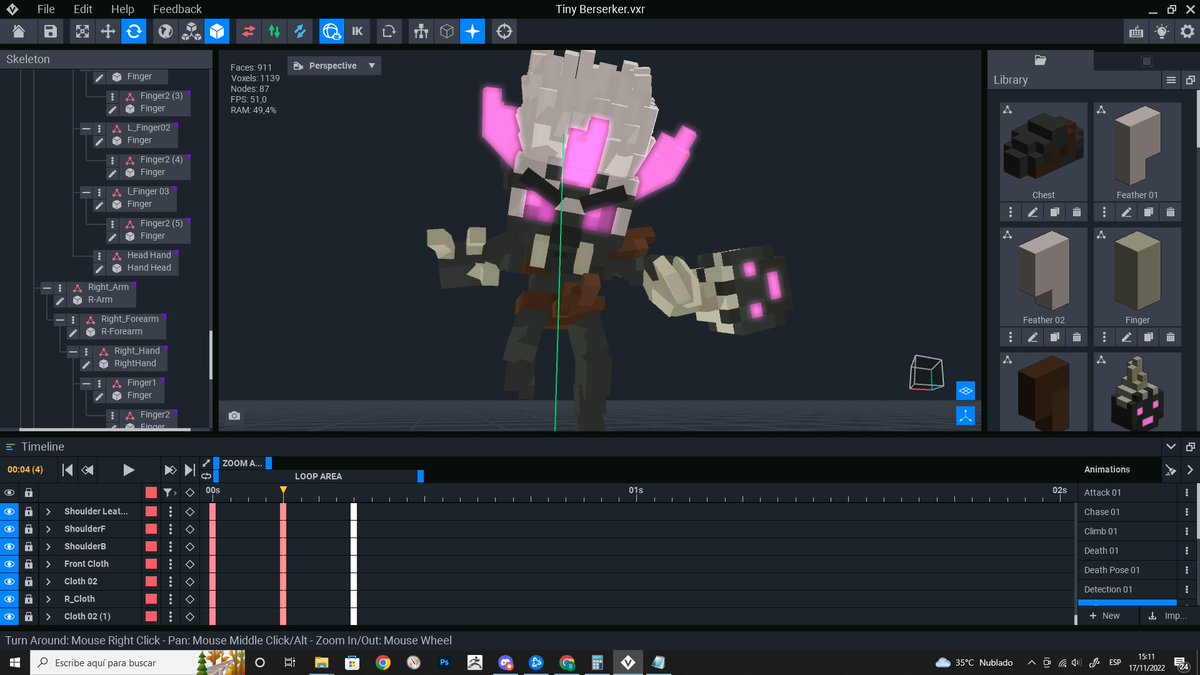
Task: Toggle all tracks visibility in timeline header
Action: (9, 492)
